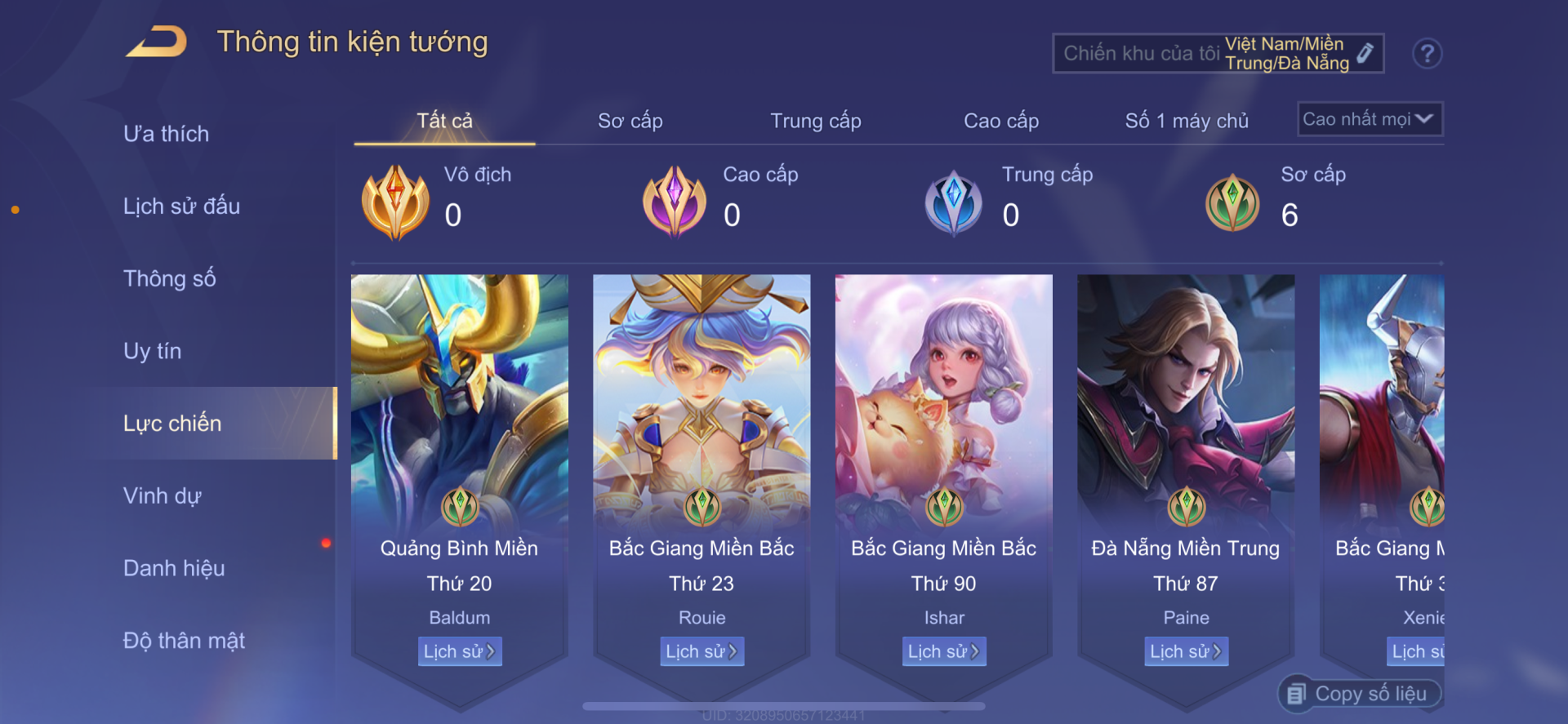1568x724 pixels.
Task: Click the green rank badge on Baldum card
Action: point(460,507)
